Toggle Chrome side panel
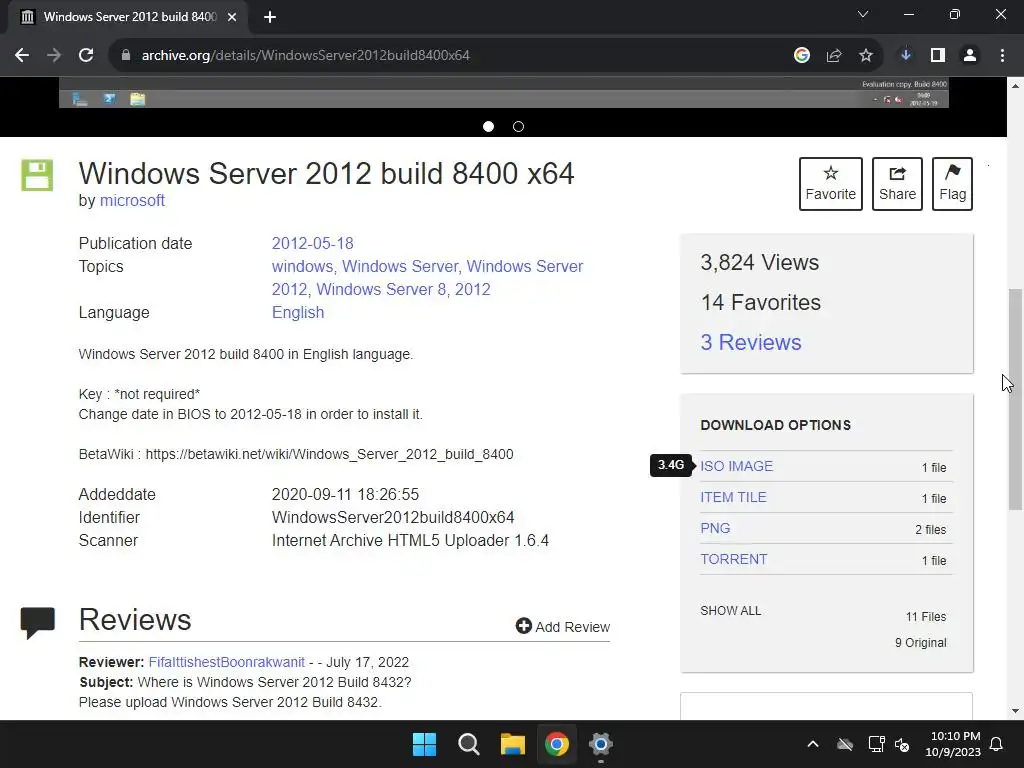This screenshot has height=768, width=1024. 938,56
